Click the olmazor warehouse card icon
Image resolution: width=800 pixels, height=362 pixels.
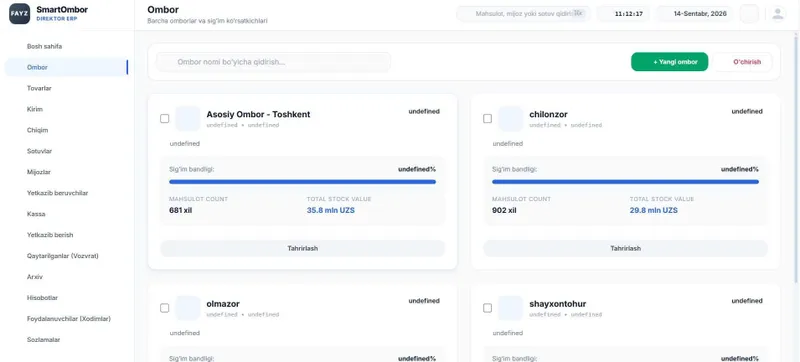coord(188,308)
